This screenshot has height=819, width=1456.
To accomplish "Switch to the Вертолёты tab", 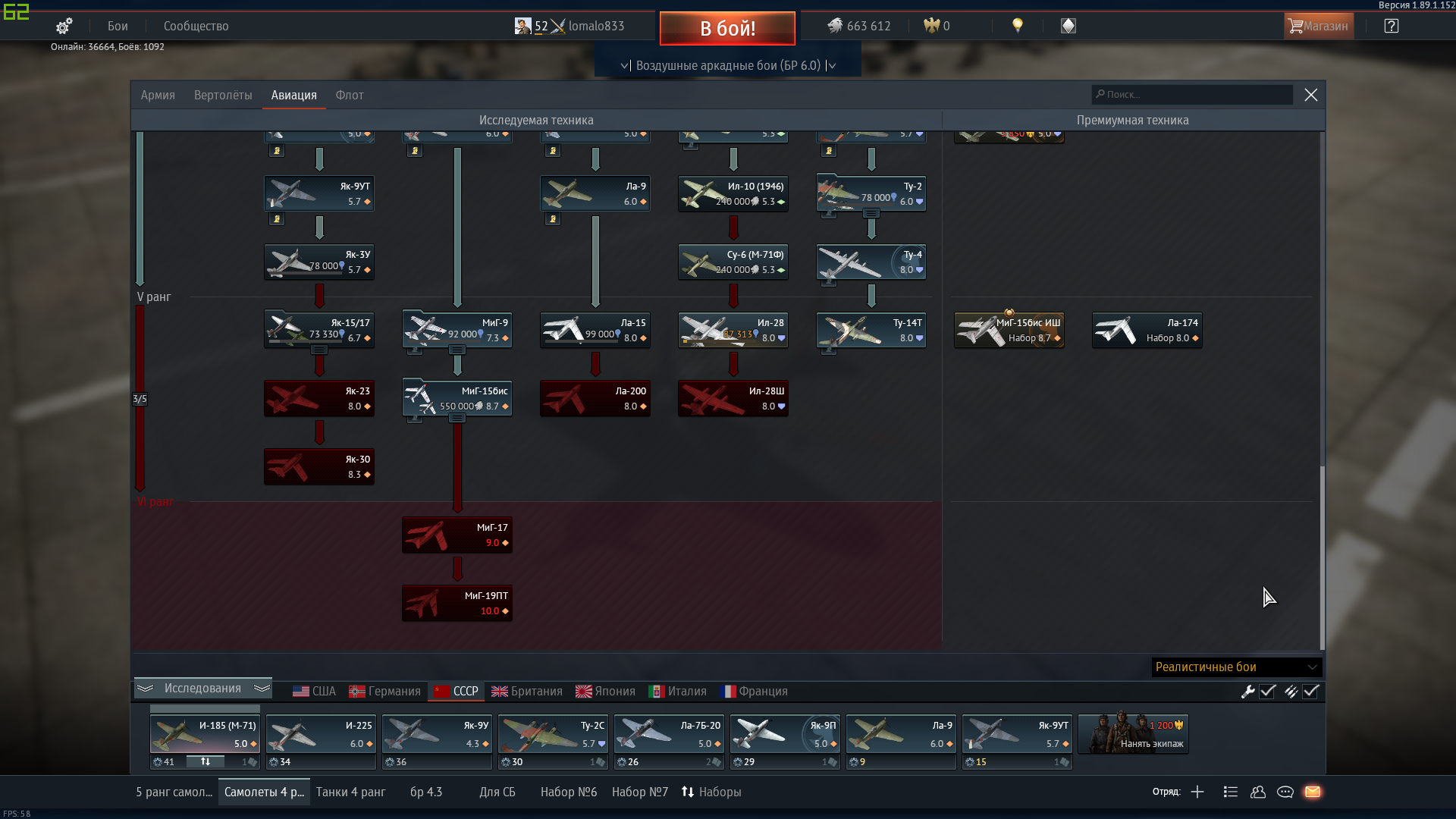I will [223, 95].
